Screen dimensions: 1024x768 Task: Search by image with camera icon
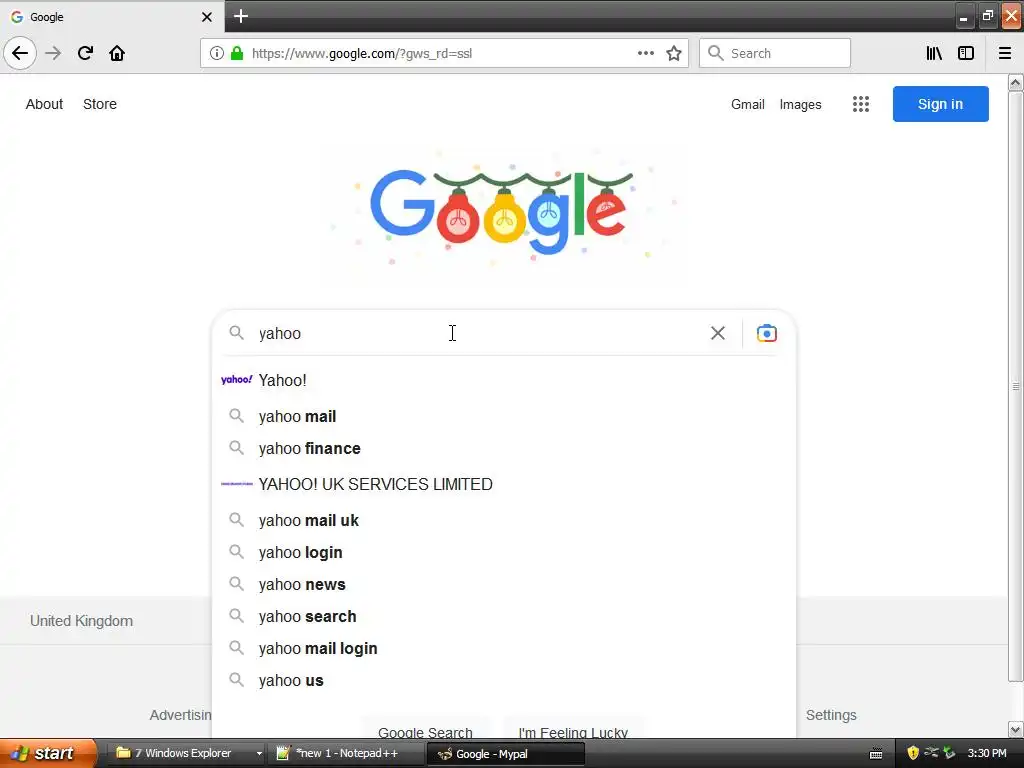click(x=767, y=333)
